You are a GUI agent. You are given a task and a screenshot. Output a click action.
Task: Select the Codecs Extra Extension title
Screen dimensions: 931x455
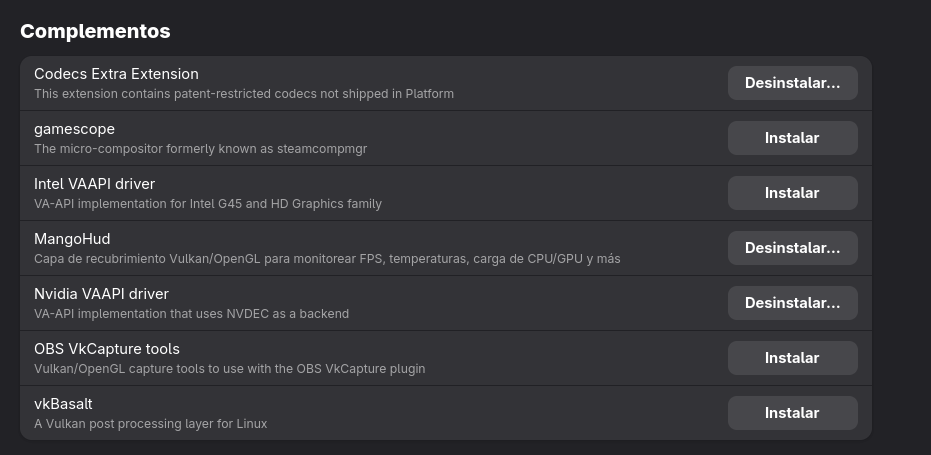pos(116,74)
